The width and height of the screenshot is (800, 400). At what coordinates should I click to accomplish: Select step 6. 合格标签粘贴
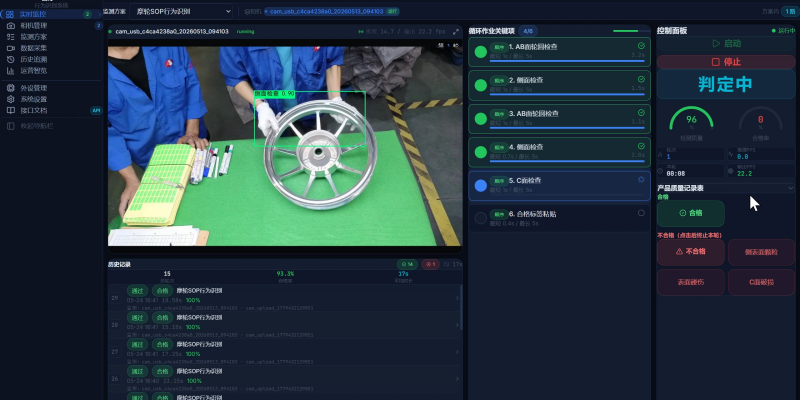pyautogui.click(x=559, y=218)
